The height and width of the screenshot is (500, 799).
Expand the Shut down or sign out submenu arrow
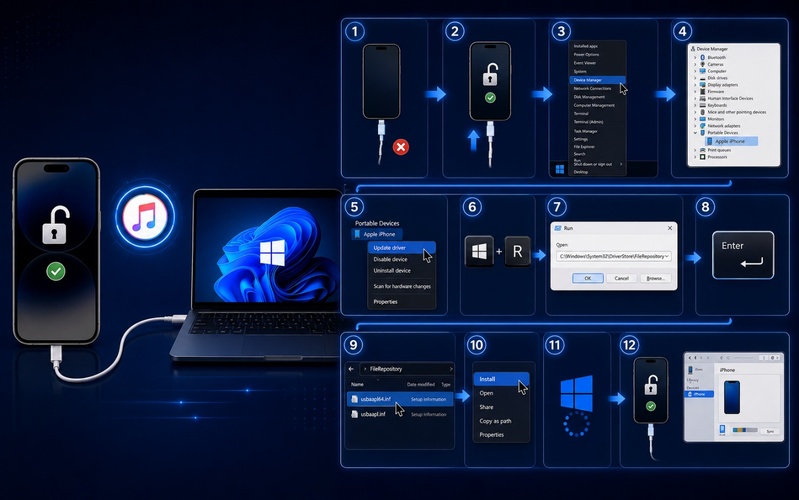click(621, 164)
